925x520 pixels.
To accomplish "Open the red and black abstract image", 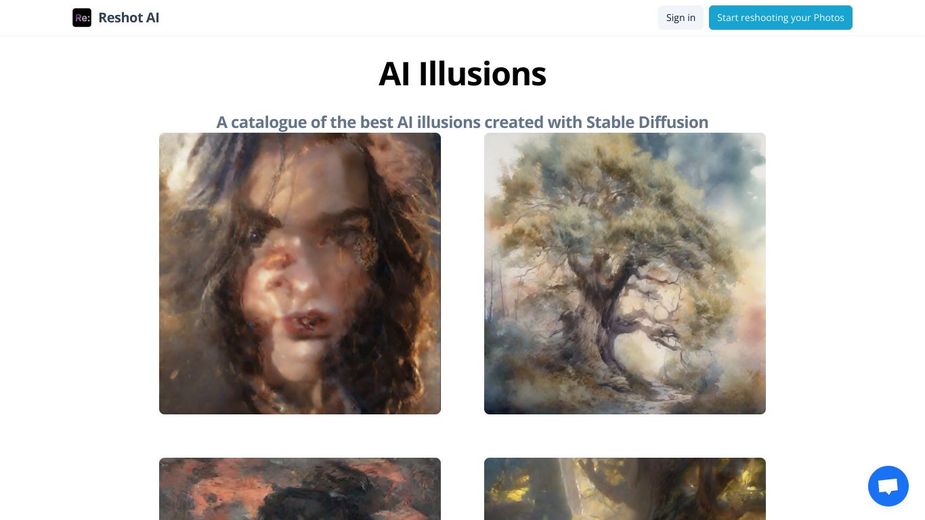I will (300, 489).
